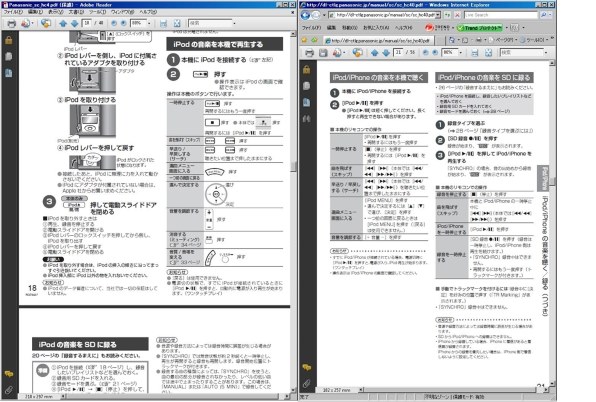Click the scrolling page mode icon in Adobe Reader

point(163,24)
